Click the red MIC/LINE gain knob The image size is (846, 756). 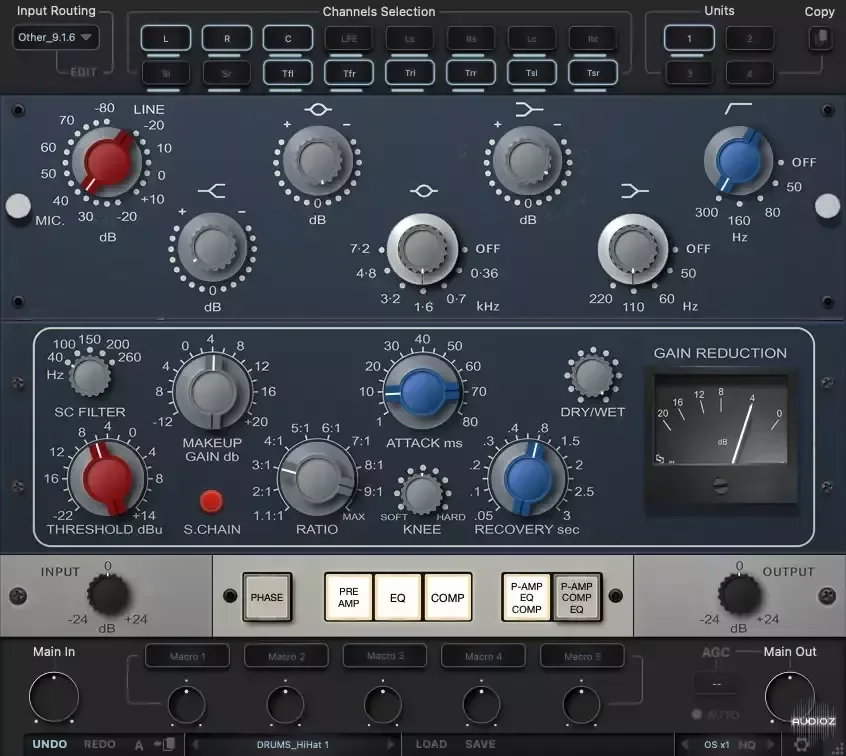pos(107,161)
